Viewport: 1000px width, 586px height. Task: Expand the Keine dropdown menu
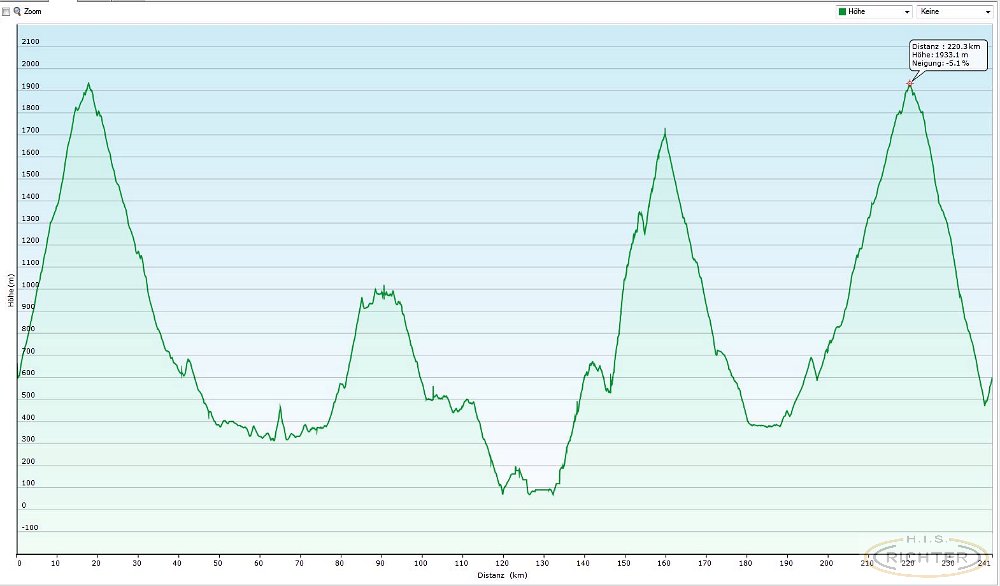tap(954, 11)
